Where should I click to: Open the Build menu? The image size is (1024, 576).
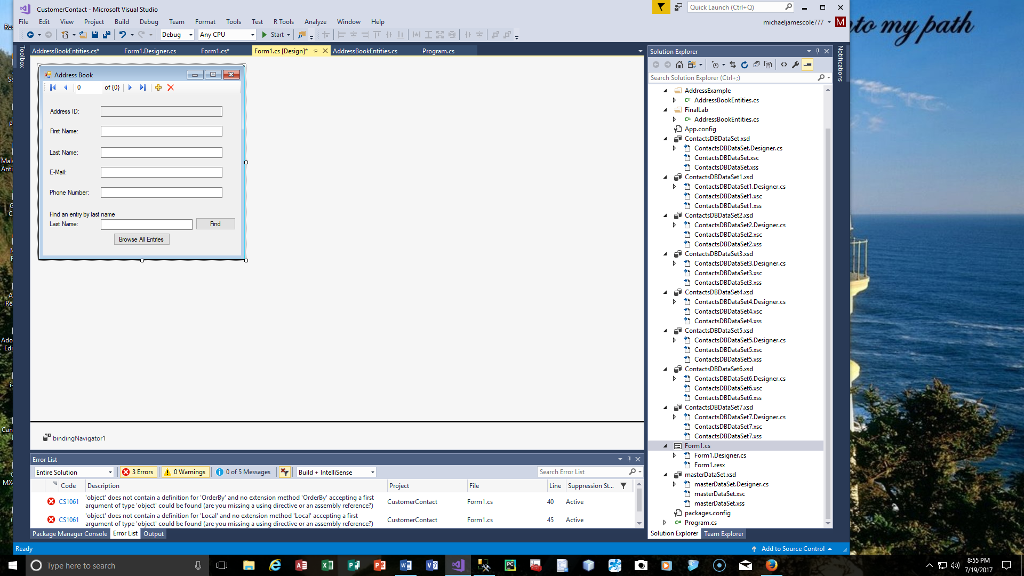click(x=122, y=21)
